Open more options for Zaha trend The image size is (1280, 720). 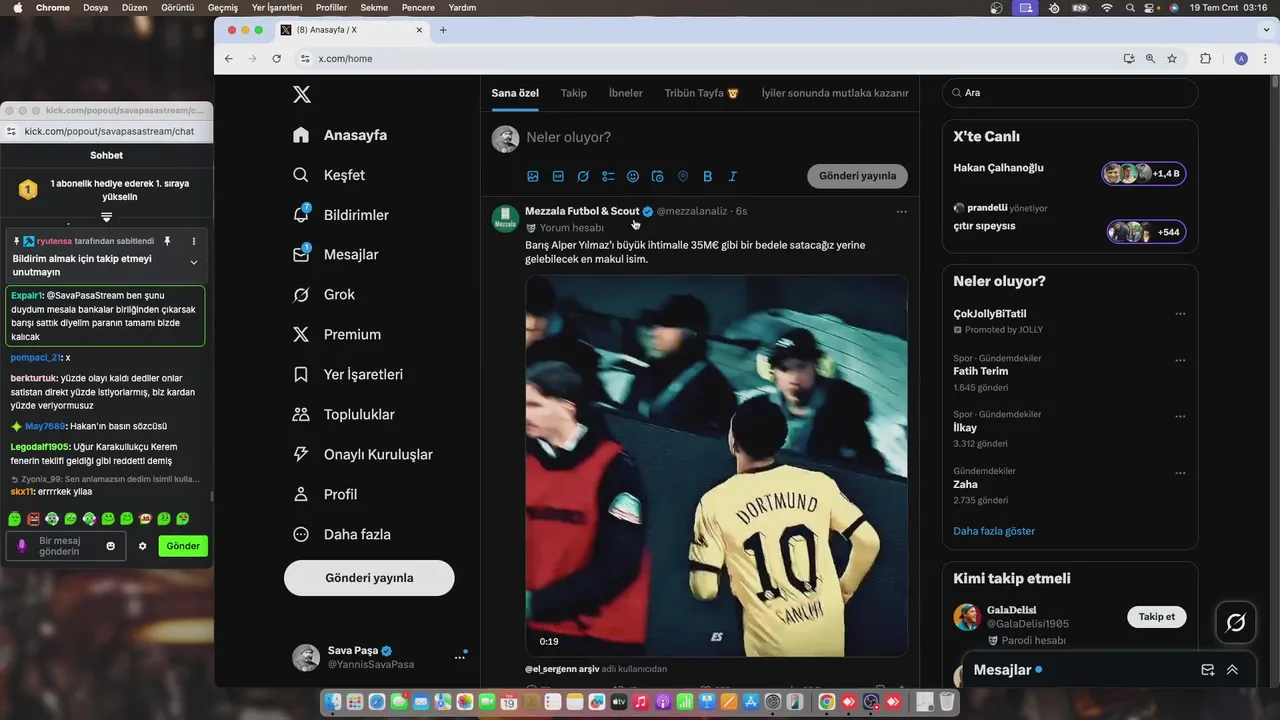[x=1180, y=472]
